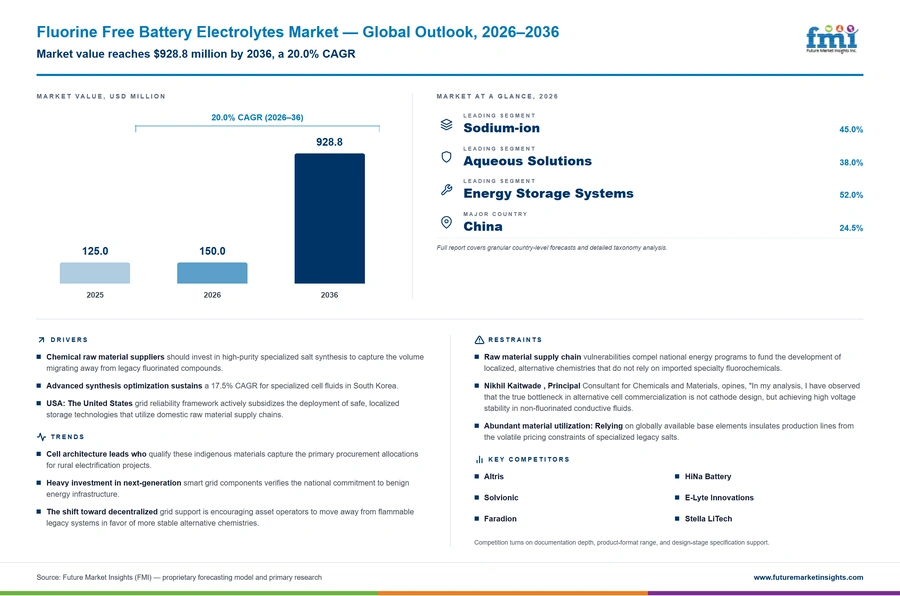The width and height of the screenshot is (900, 596).
Task: Click the location pin icon beside China
Action: click(446, 222)
